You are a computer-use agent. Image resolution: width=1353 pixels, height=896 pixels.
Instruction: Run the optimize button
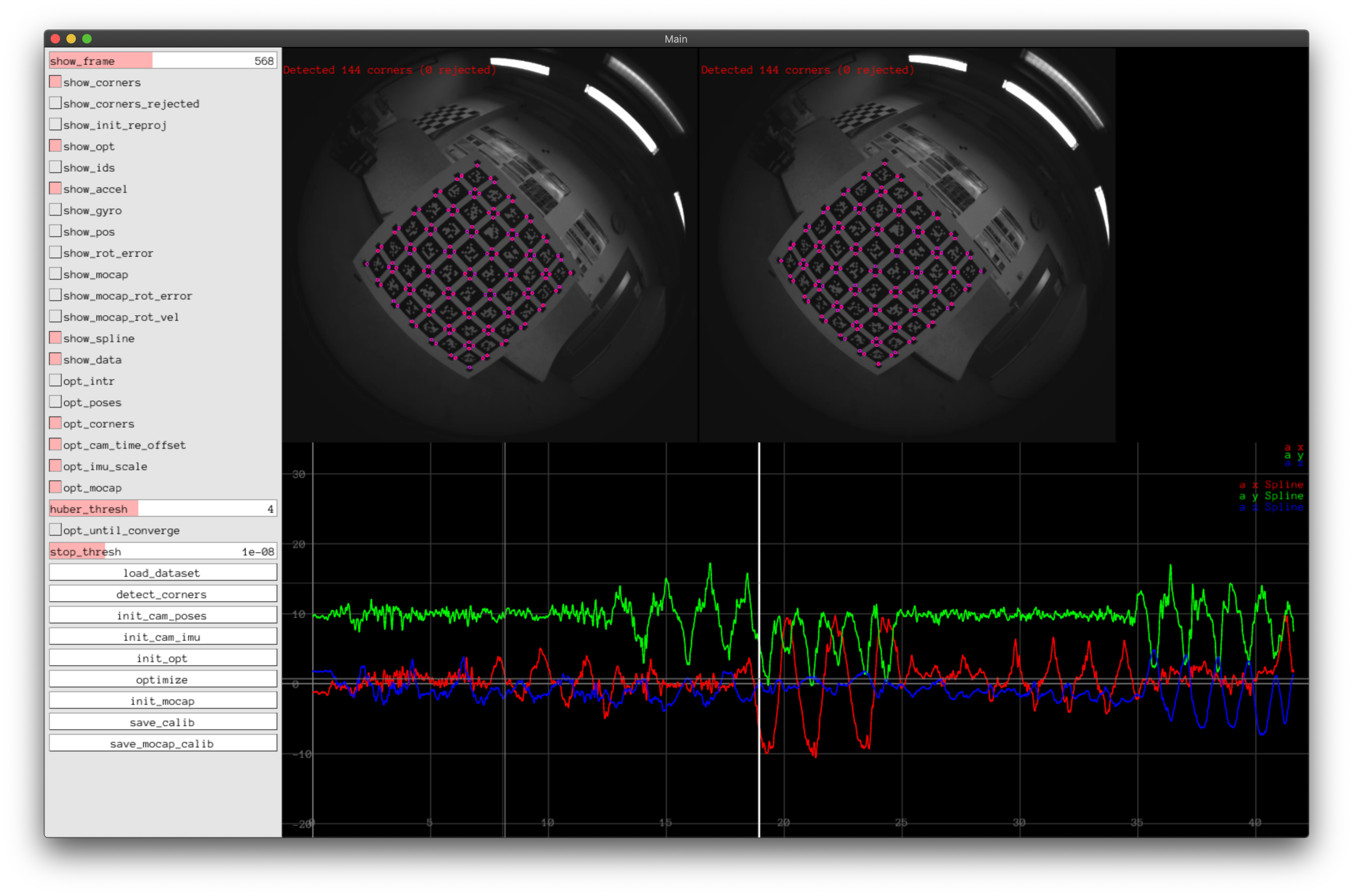tap(162, 680)
